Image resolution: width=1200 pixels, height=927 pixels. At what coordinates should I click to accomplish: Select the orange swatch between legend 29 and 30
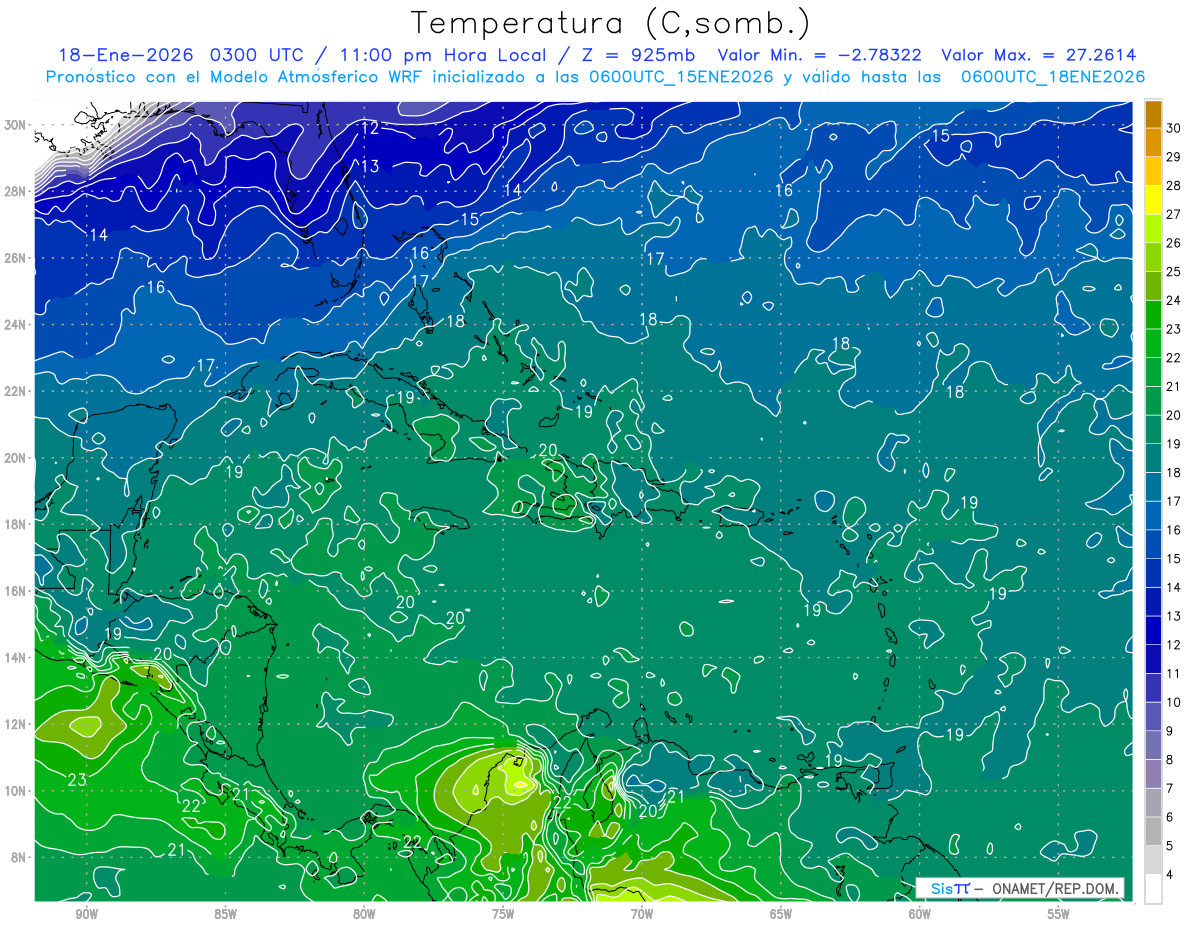point(1153,143)
